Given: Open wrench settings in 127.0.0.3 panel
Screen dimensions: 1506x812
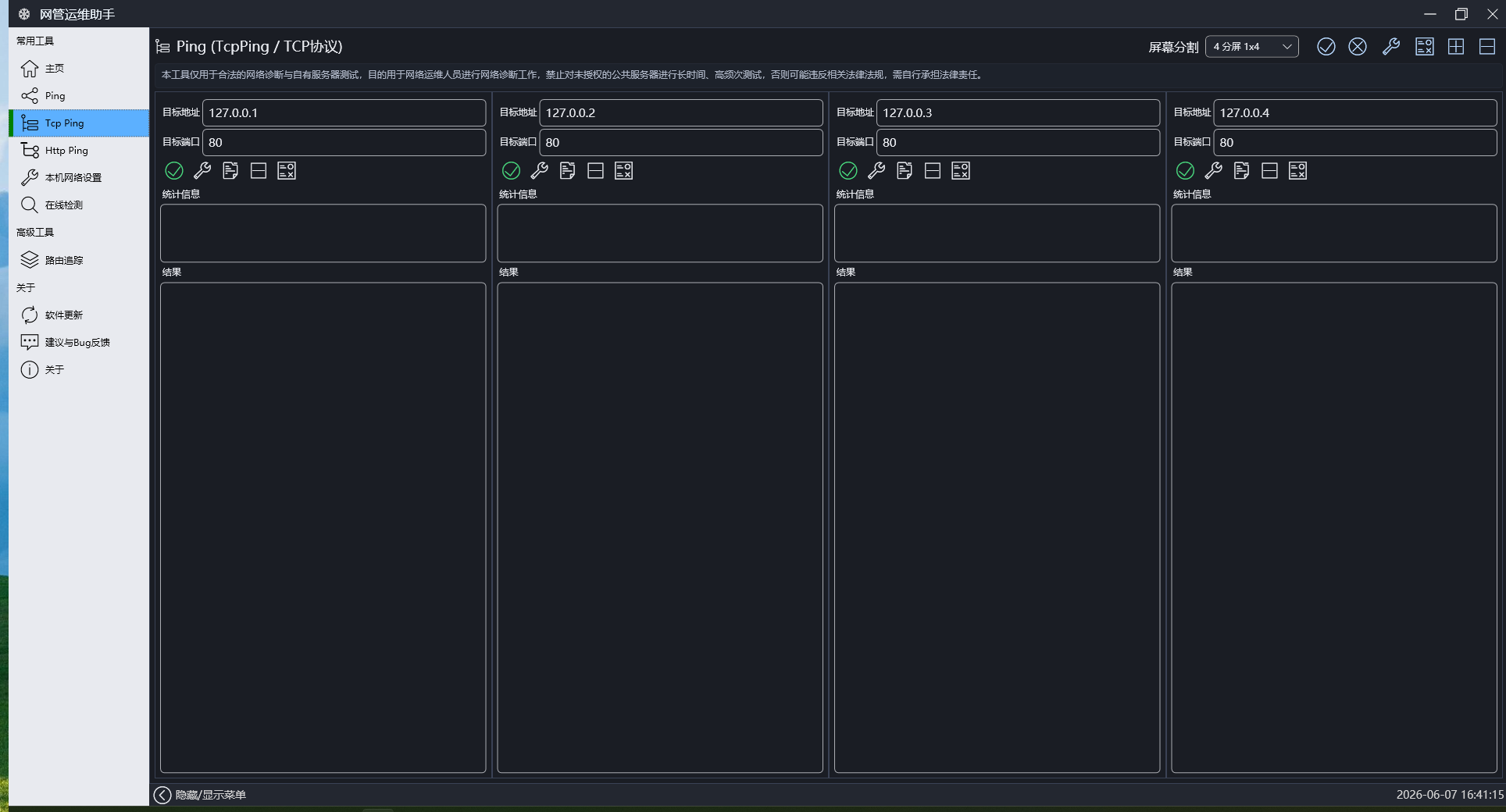Looking at the screenshot, I should [876, 170].
